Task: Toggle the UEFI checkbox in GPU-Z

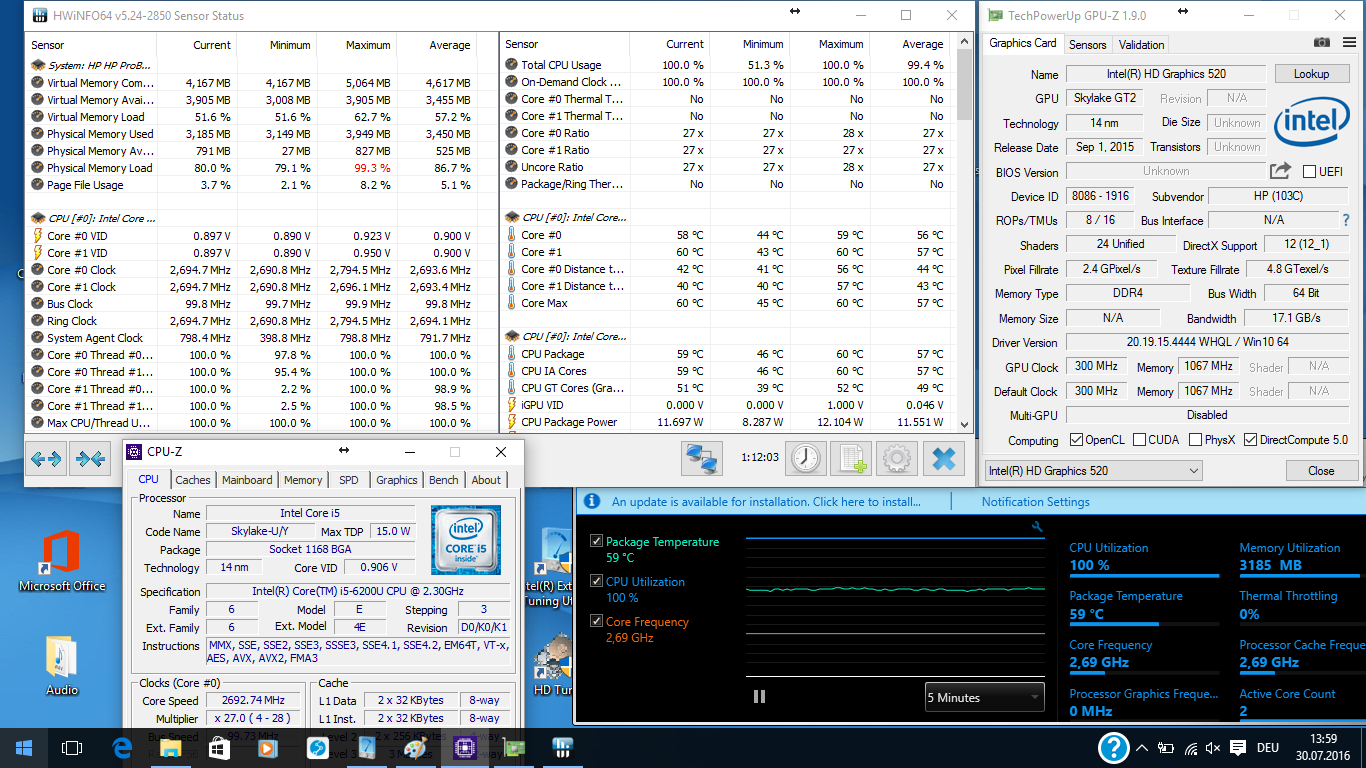Action: point(1309,172)
